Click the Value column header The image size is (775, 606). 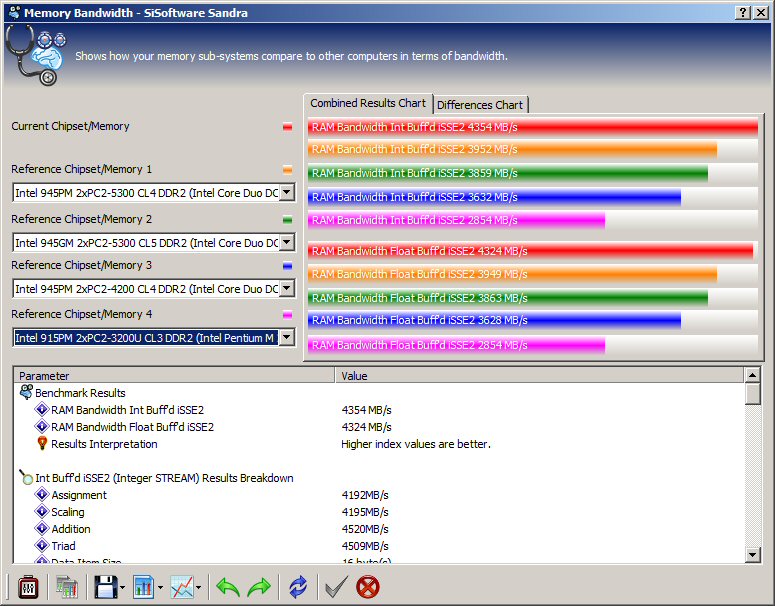539,376
